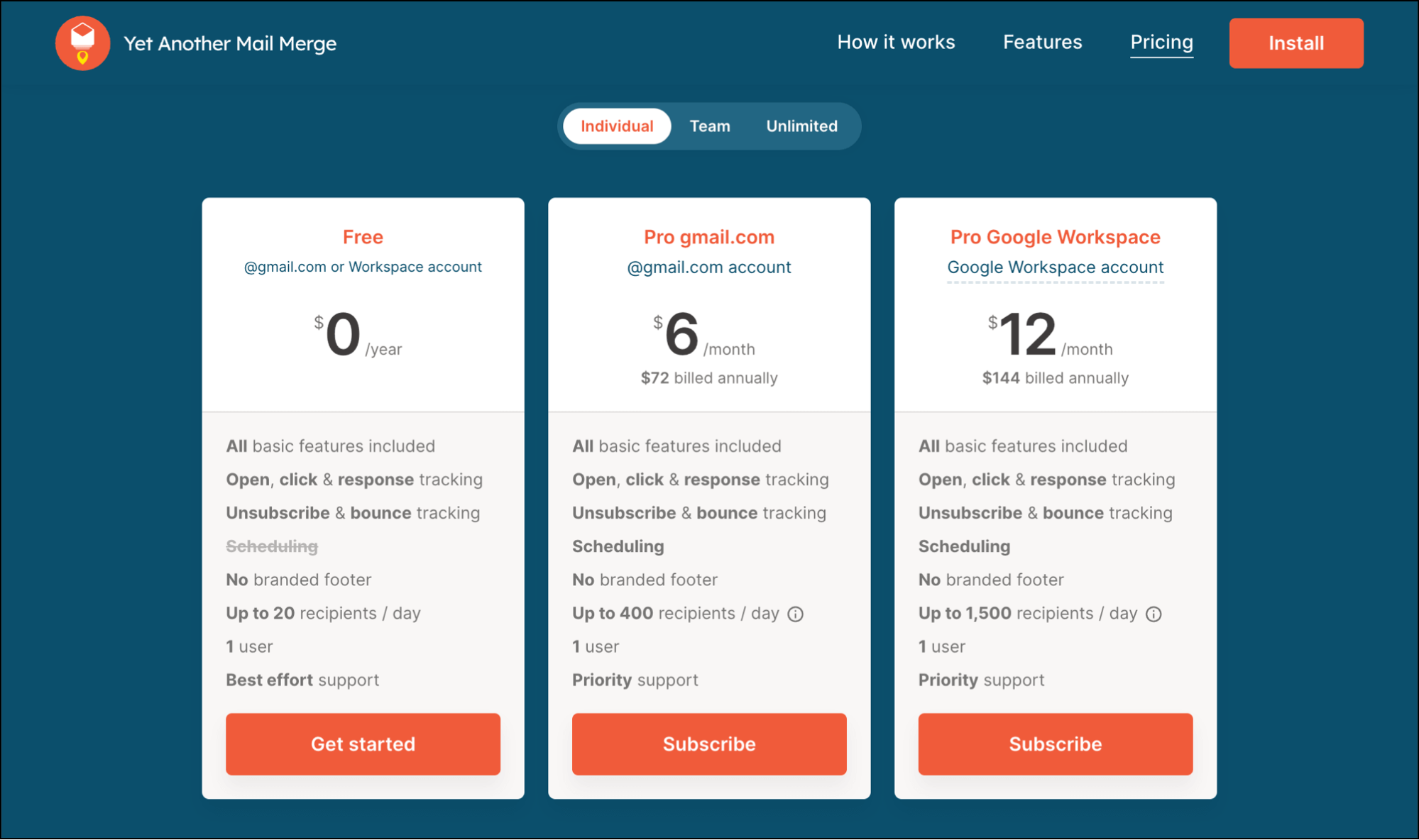The width and height of the screenshot is (1419, 840).
Task: Click the $144 billed annually text
Action: tap(1056, 378)
